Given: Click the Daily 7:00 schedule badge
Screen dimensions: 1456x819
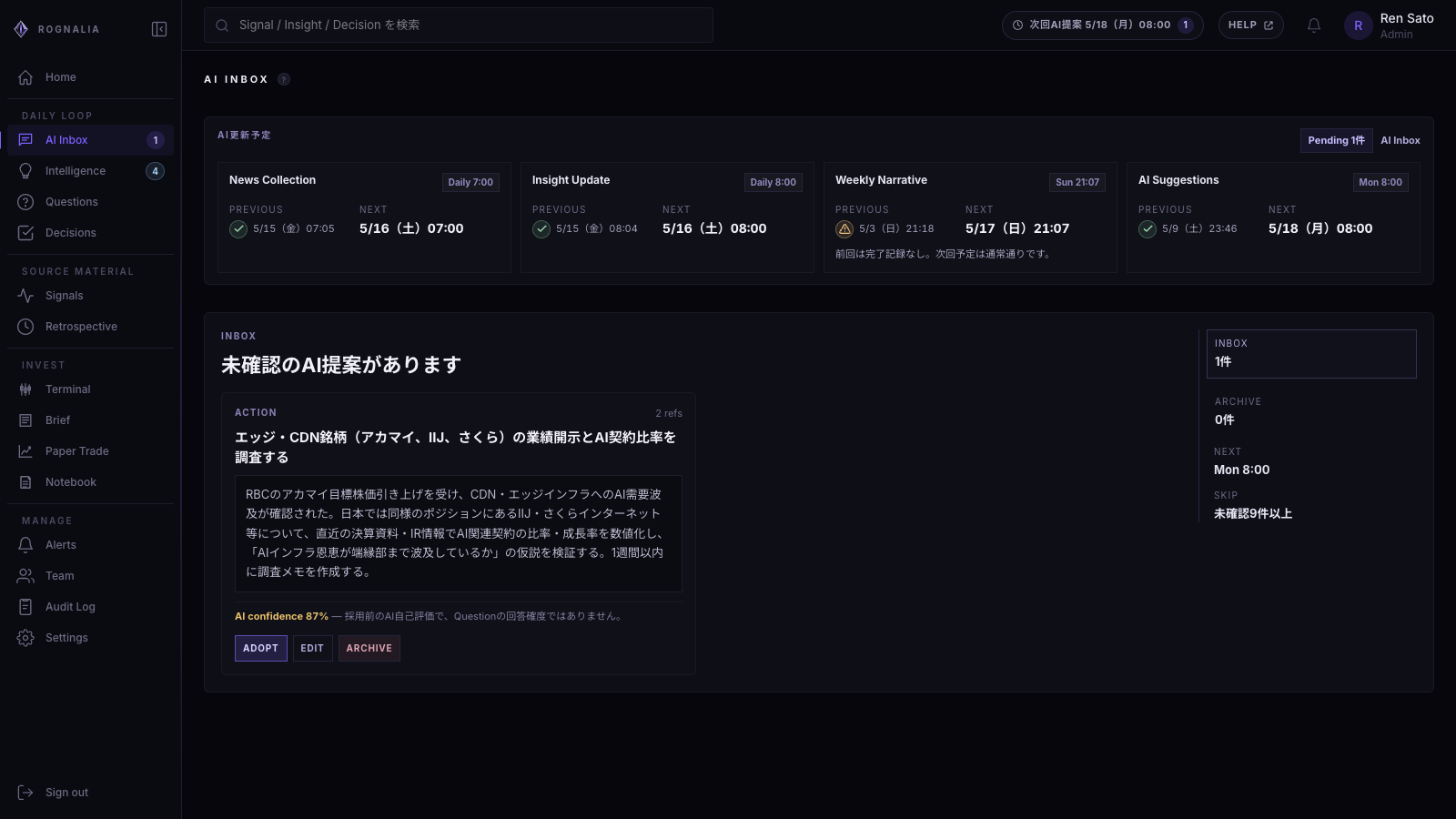Looking at the screenshot, I should click(x=470, y=182).
